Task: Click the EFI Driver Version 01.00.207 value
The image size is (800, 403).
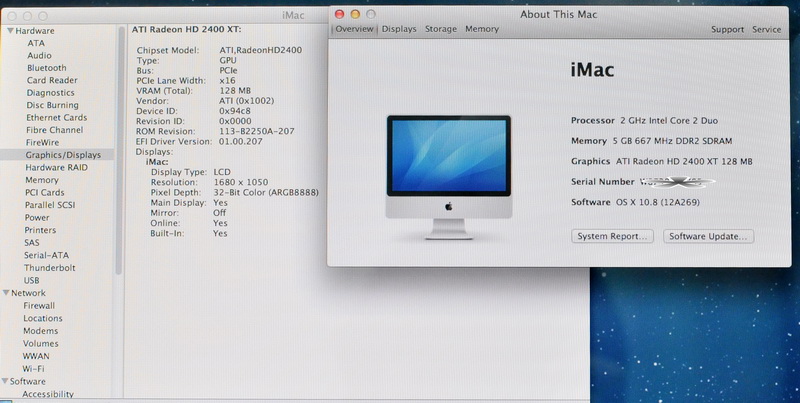Action: point(240,141)
